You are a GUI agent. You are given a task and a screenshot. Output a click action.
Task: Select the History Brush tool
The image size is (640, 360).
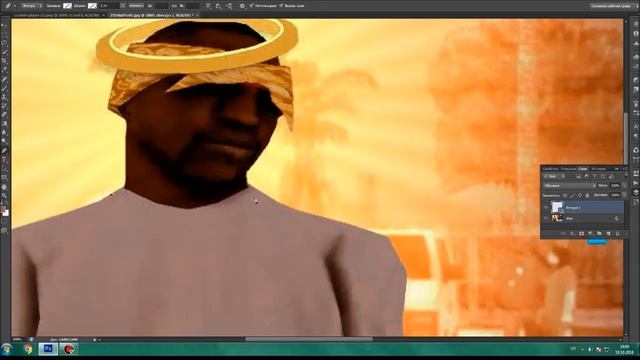pyautogui.click(x=4, y=106)
